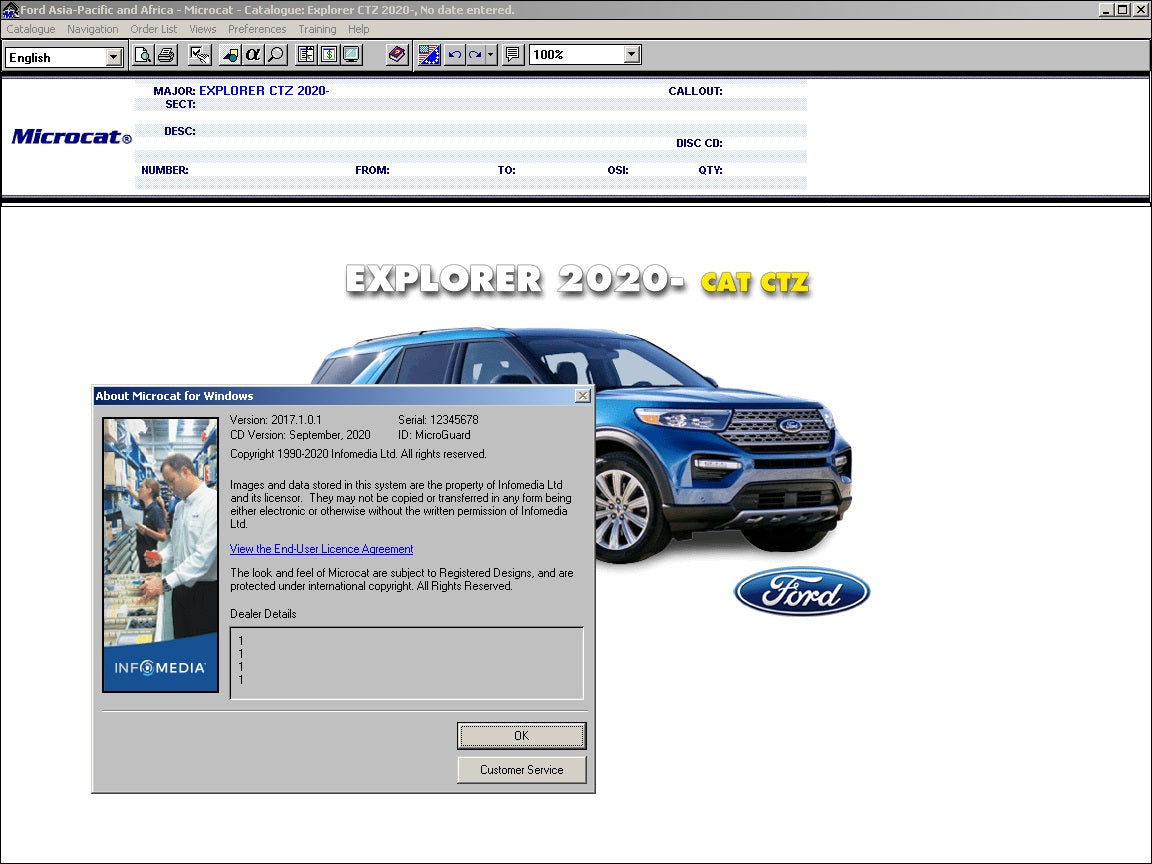This screenshot has height=864, width=1152.
Task: Click the notes annotation icon
Action: click(513, 54)
